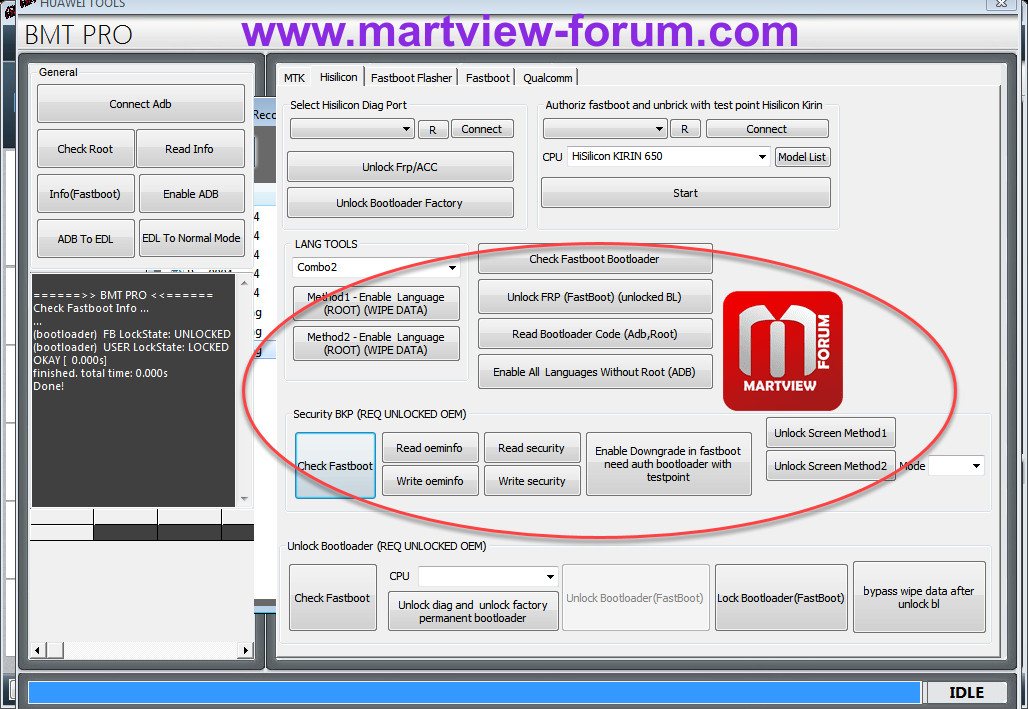Image resolution: width=1028 pixels, height=709 pixels.
Task: Click log scrollbar up arrow
Action: pos(244,283)
